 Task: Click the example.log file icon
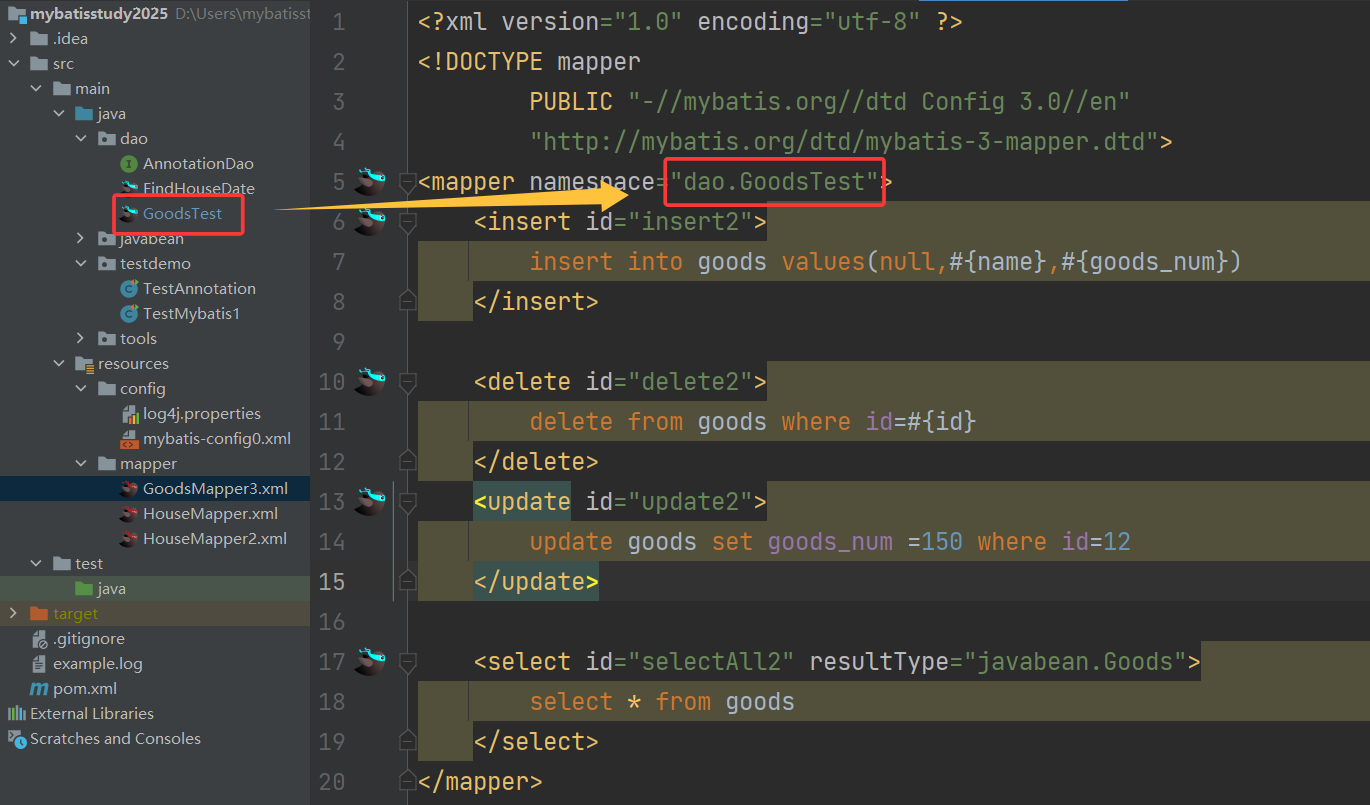39,663
